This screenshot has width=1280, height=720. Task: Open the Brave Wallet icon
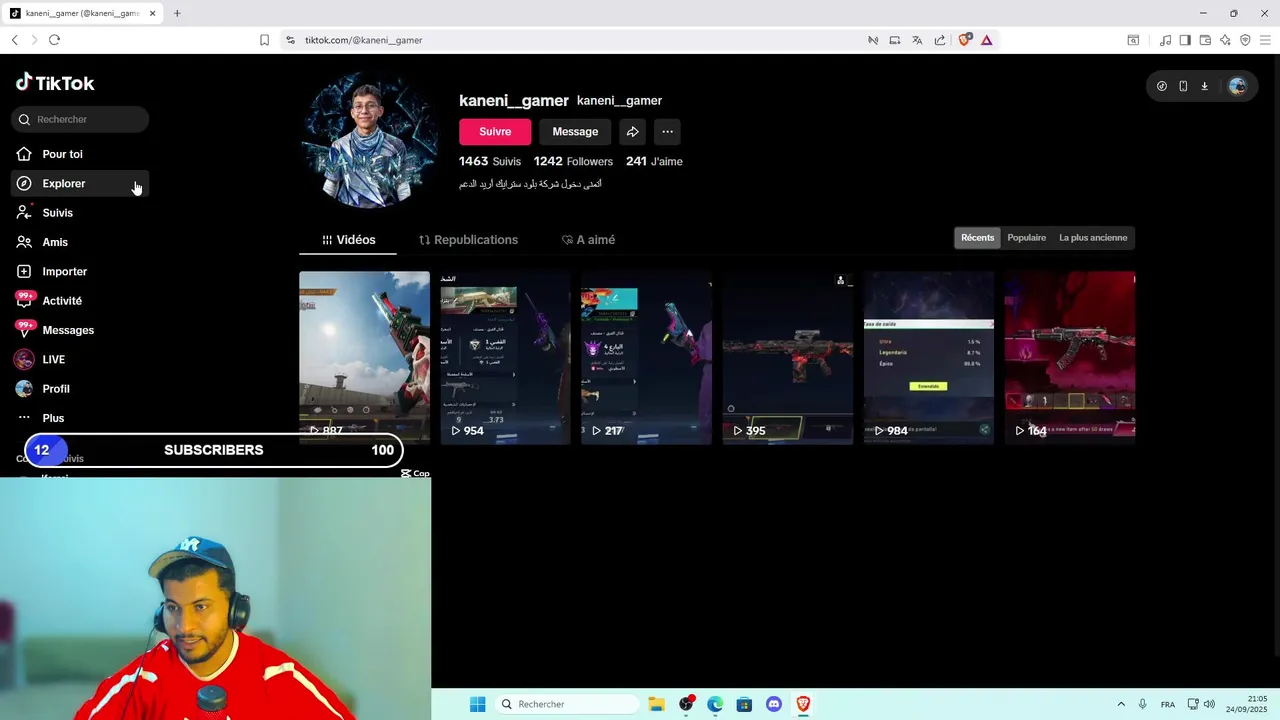click(1205, 40)
